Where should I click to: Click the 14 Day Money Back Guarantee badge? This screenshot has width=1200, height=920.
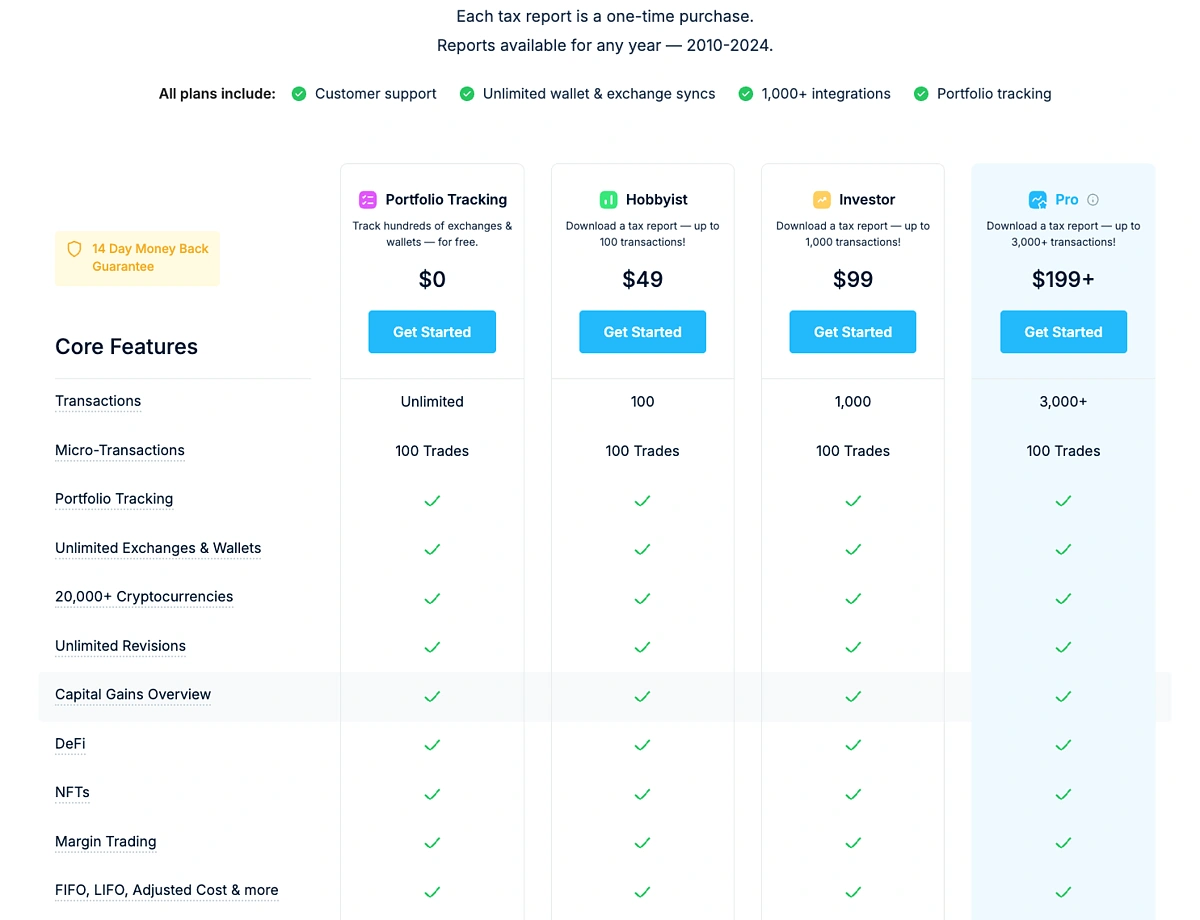point(137,257)
